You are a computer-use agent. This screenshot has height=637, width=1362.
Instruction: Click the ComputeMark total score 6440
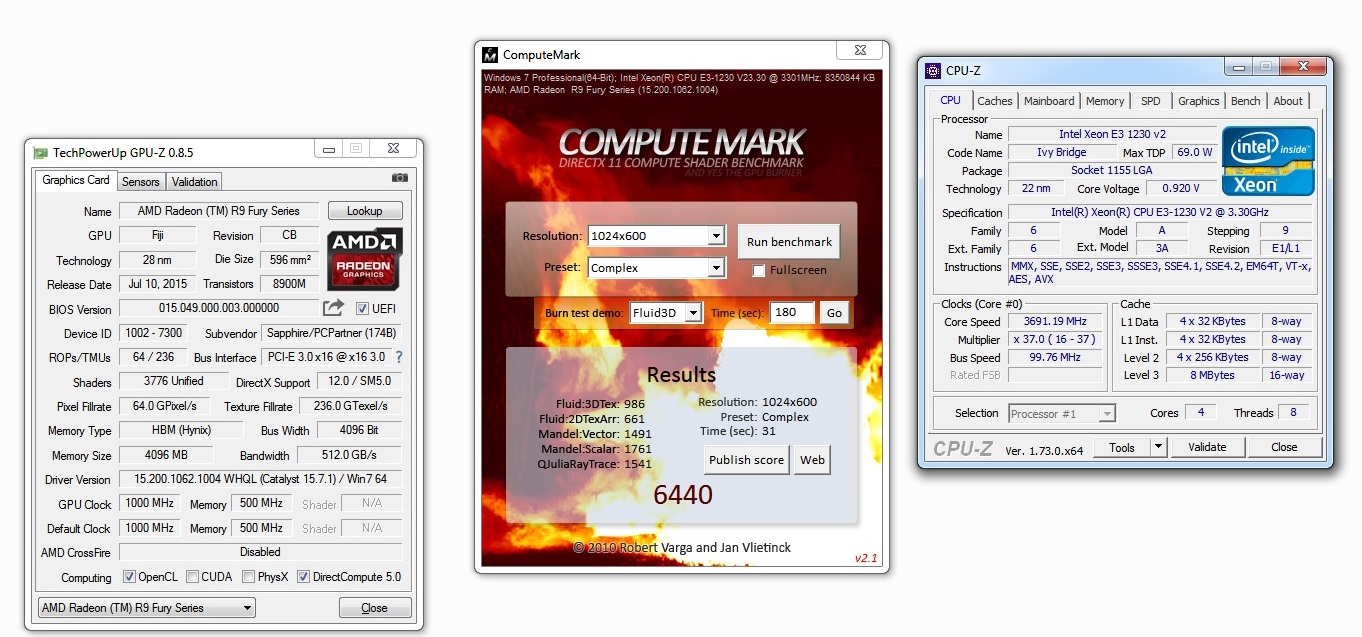[682, 495]
